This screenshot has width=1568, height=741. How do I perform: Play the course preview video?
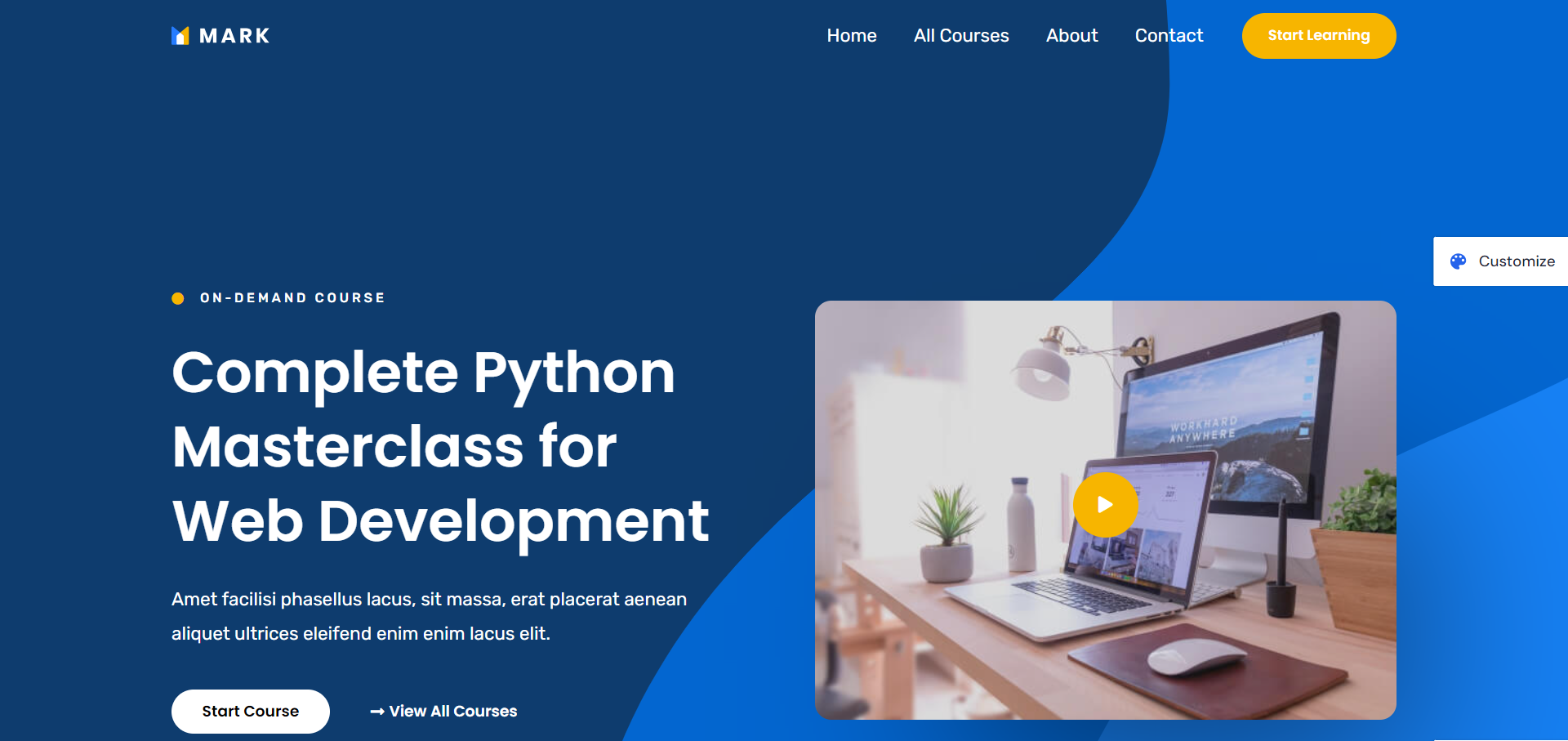(1105, 505)
